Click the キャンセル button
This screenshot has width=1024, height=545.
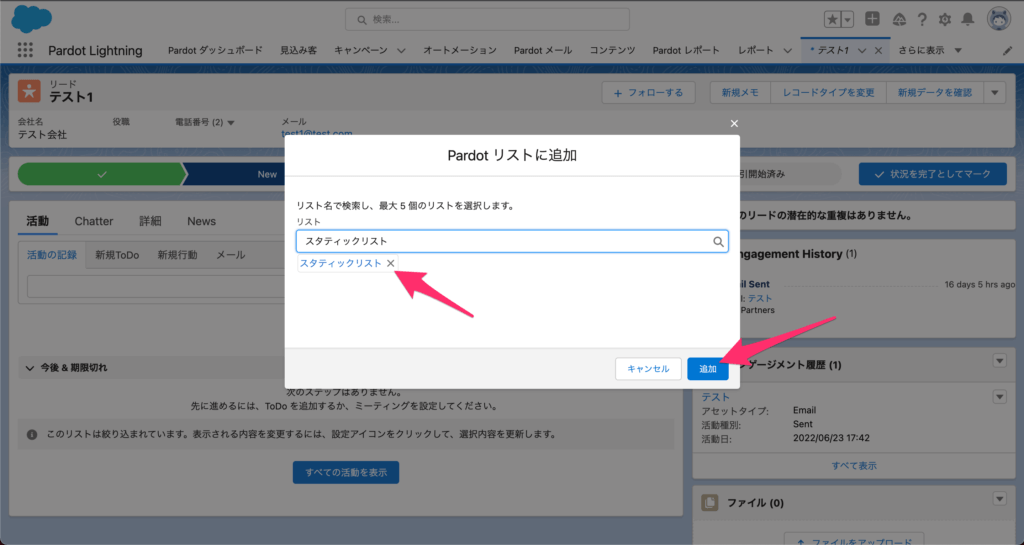point(648,369)
